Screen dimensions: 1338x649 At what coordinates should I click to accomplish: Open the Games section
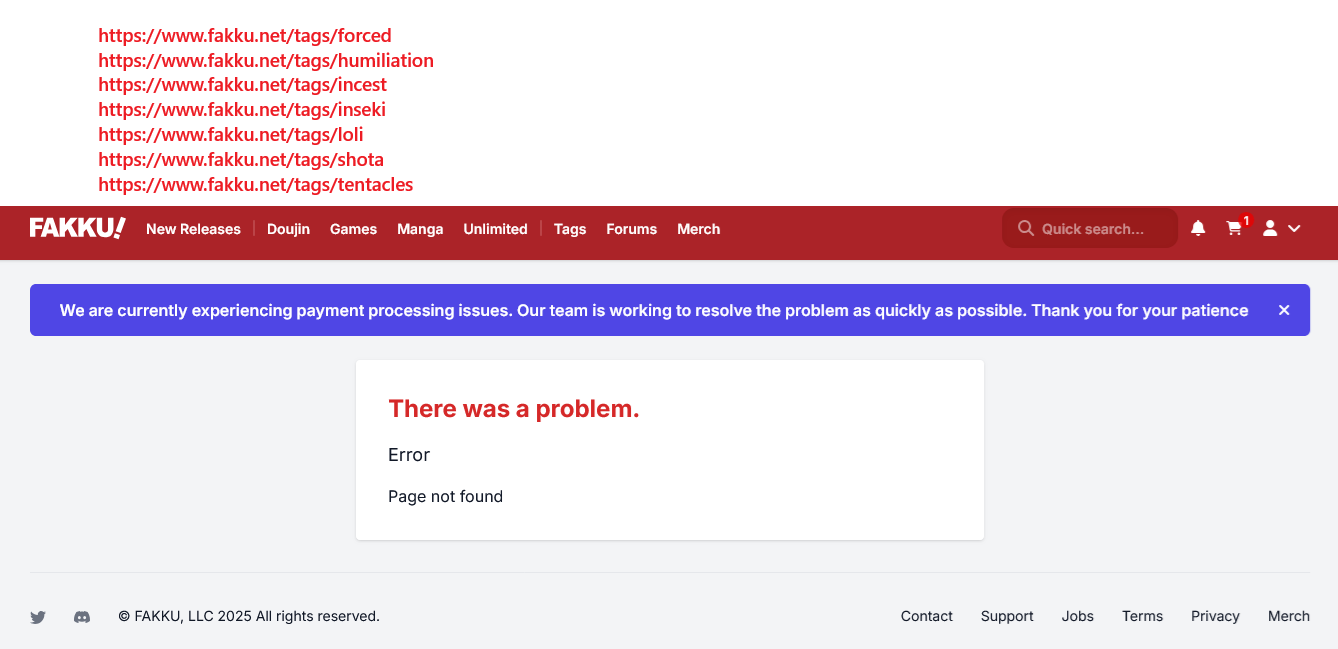[353, 229]
